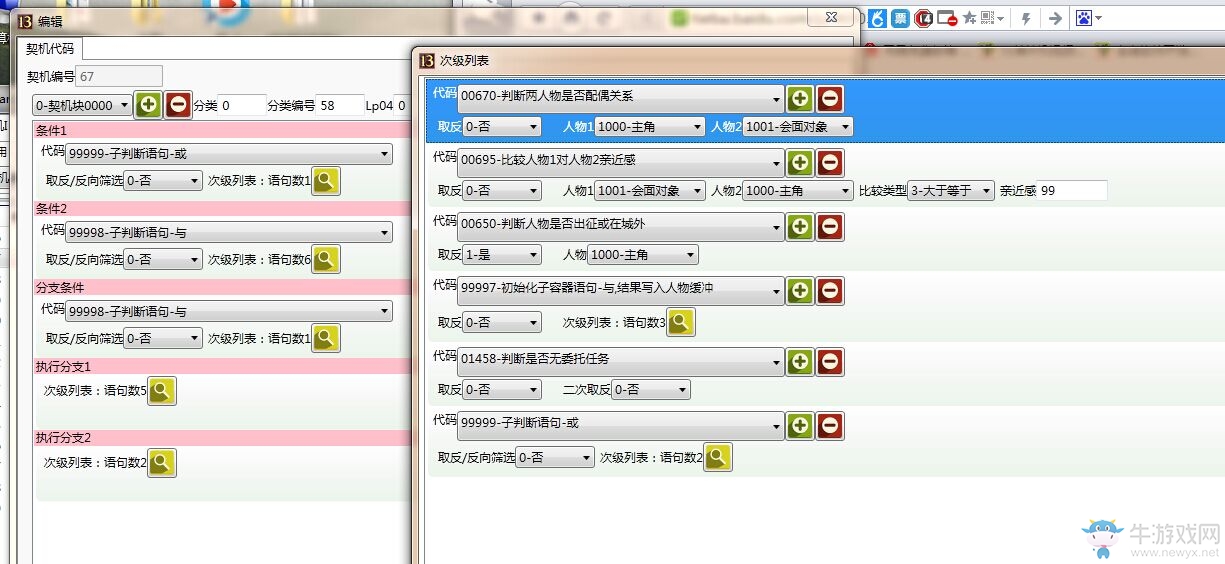The width and height of the screenshot is (1225, 564).
Task: Open 00695 code dropdown
Action: (x=620, y=162)
